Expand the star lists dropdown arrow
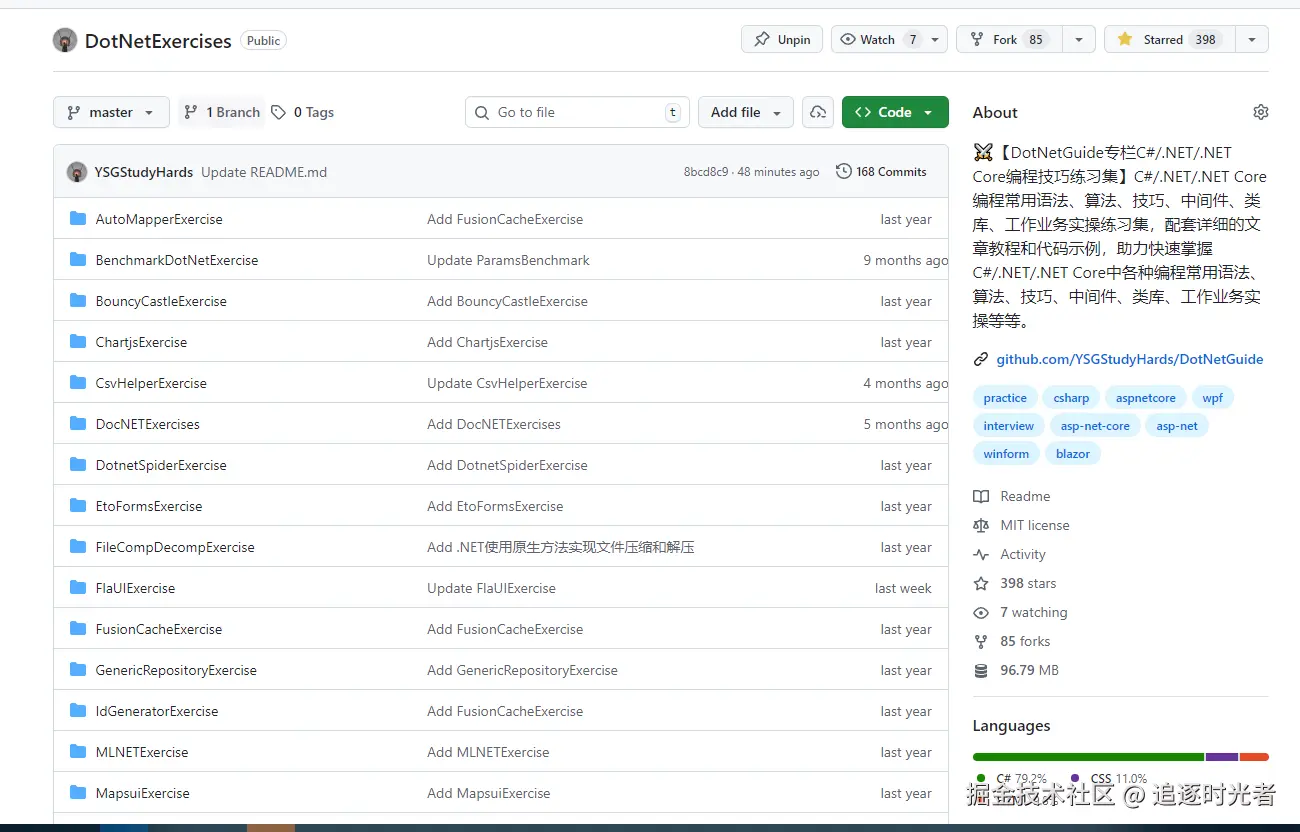Viewport: 1300px width, 832px height. click(1252, 40)
